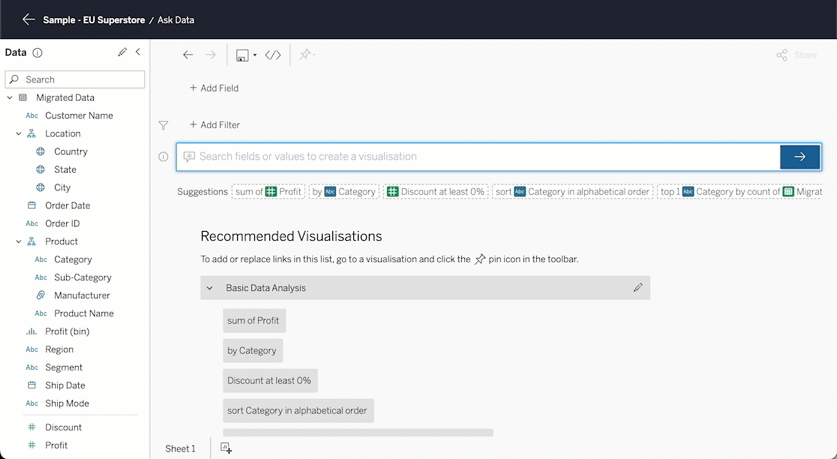Select Ship Date field
Screen dimensions: 837x459
65,385
